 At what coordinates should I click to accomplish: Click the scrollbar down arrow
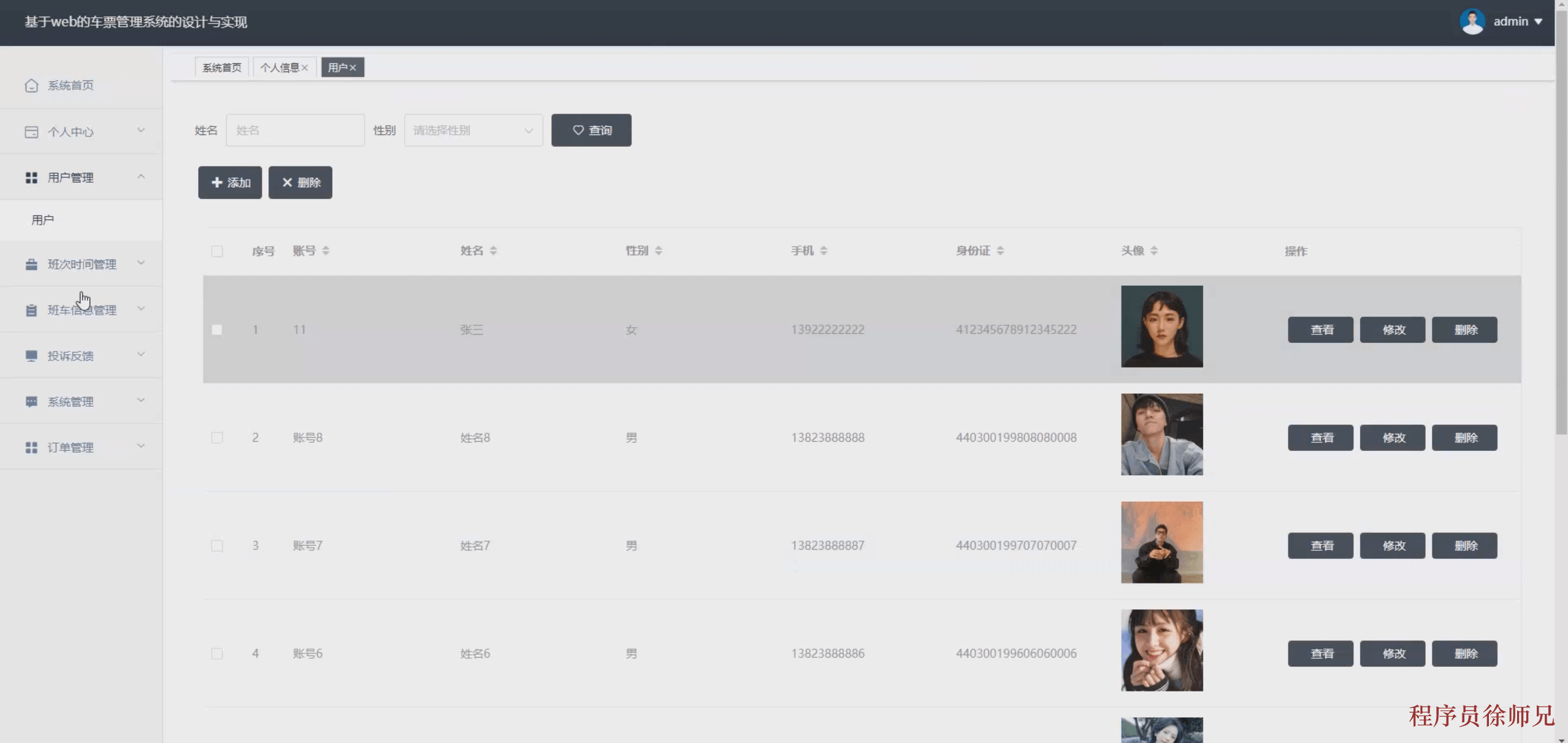1562,739
